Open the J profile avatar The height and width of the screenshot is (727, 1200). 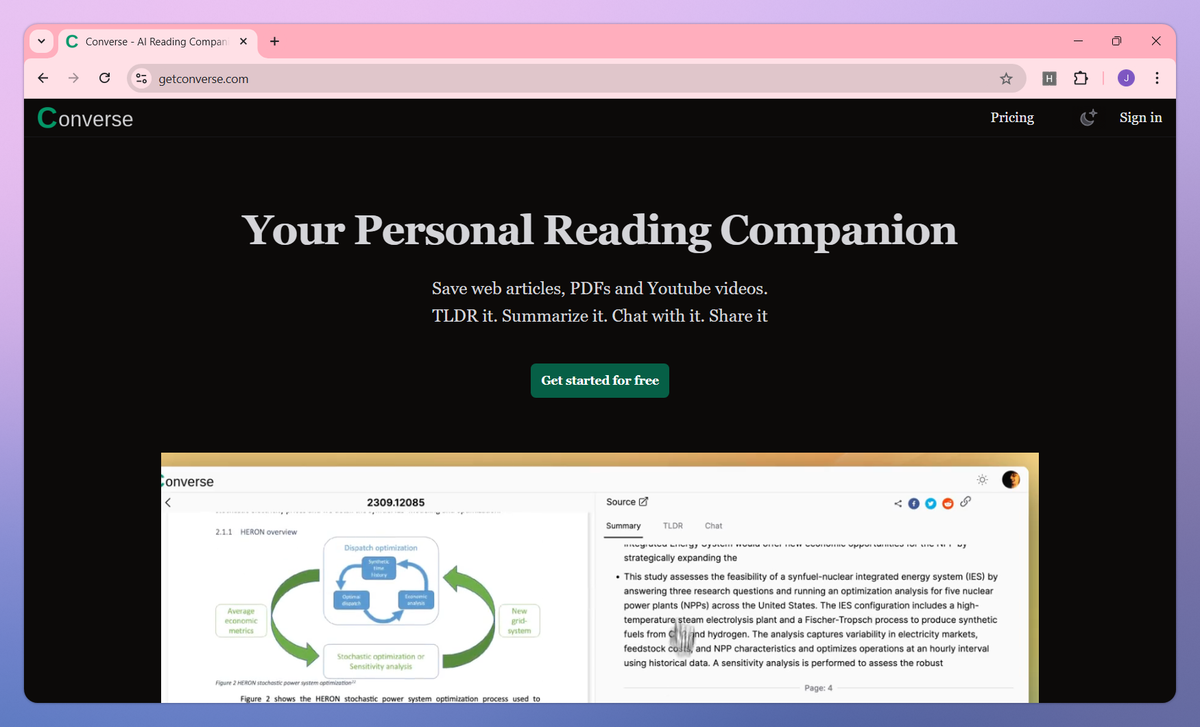1126,78
